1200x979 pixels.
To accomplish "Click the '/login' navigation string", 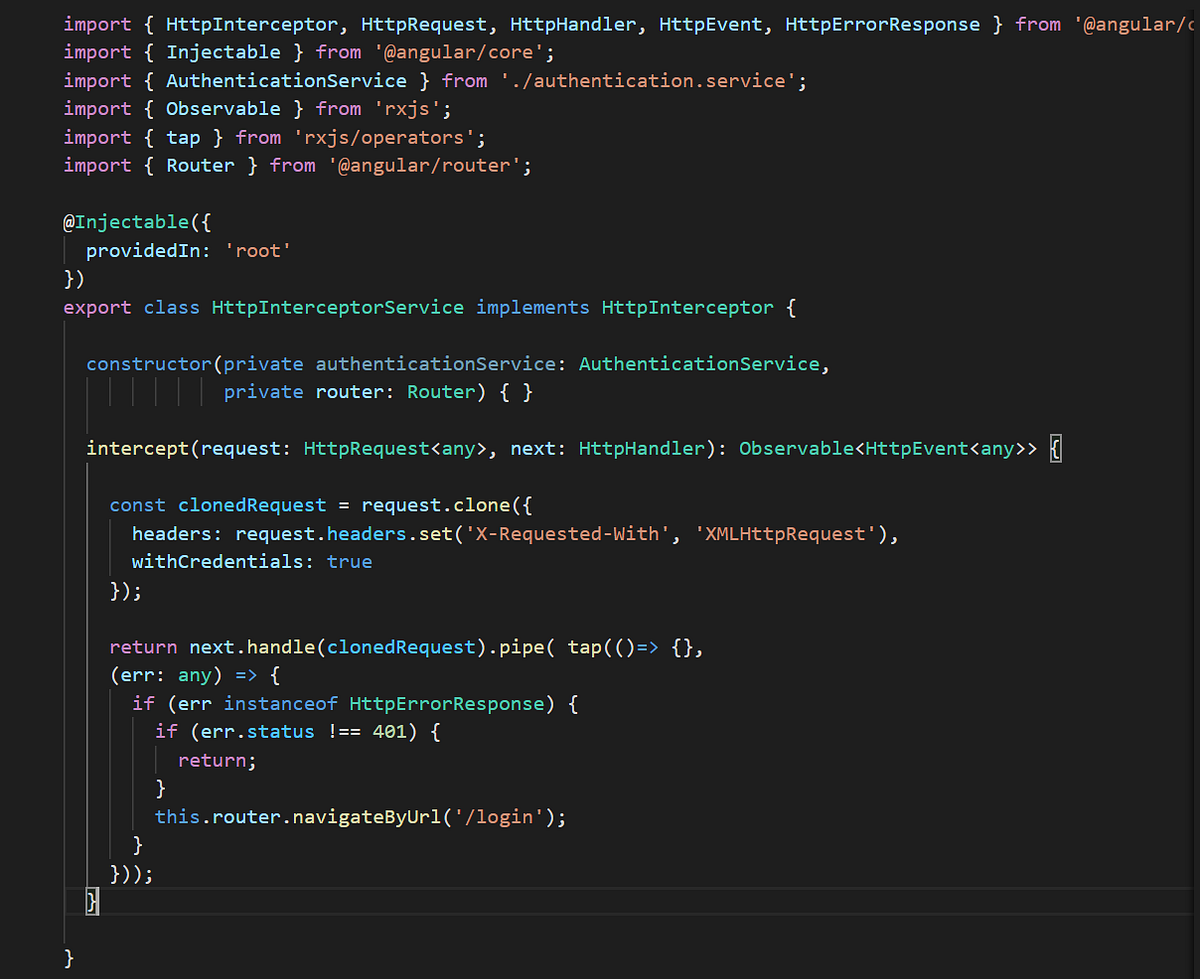I will click(499, 816).
